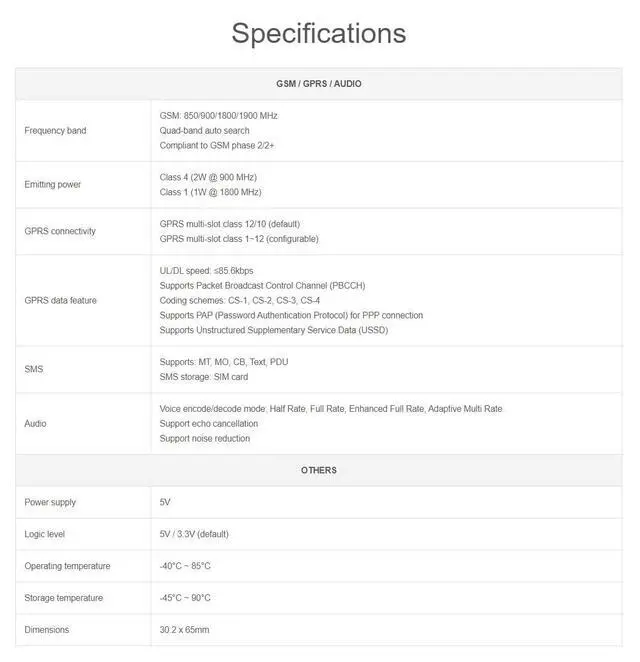This screenshot has height=662, width=640.
Task: Click the Audio row label
Action: [x=35, y=423]
